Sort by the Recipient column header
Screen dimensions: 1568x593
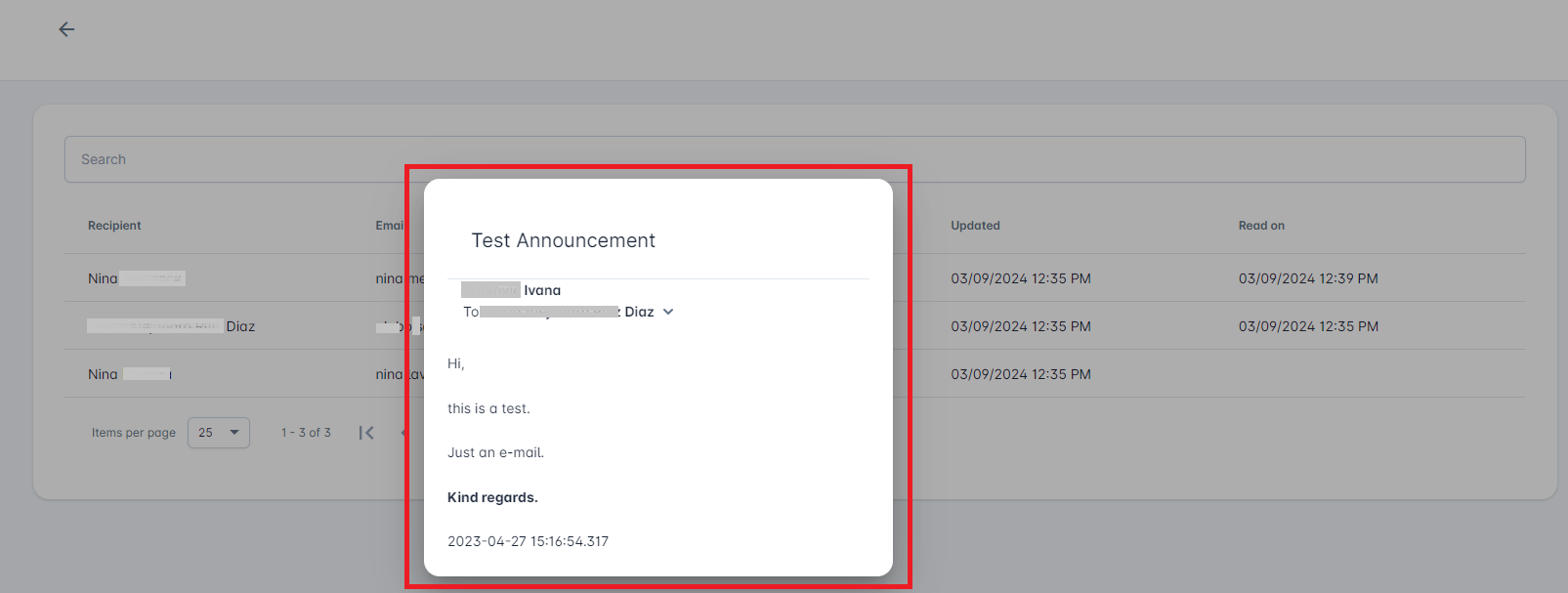[114, 226]
